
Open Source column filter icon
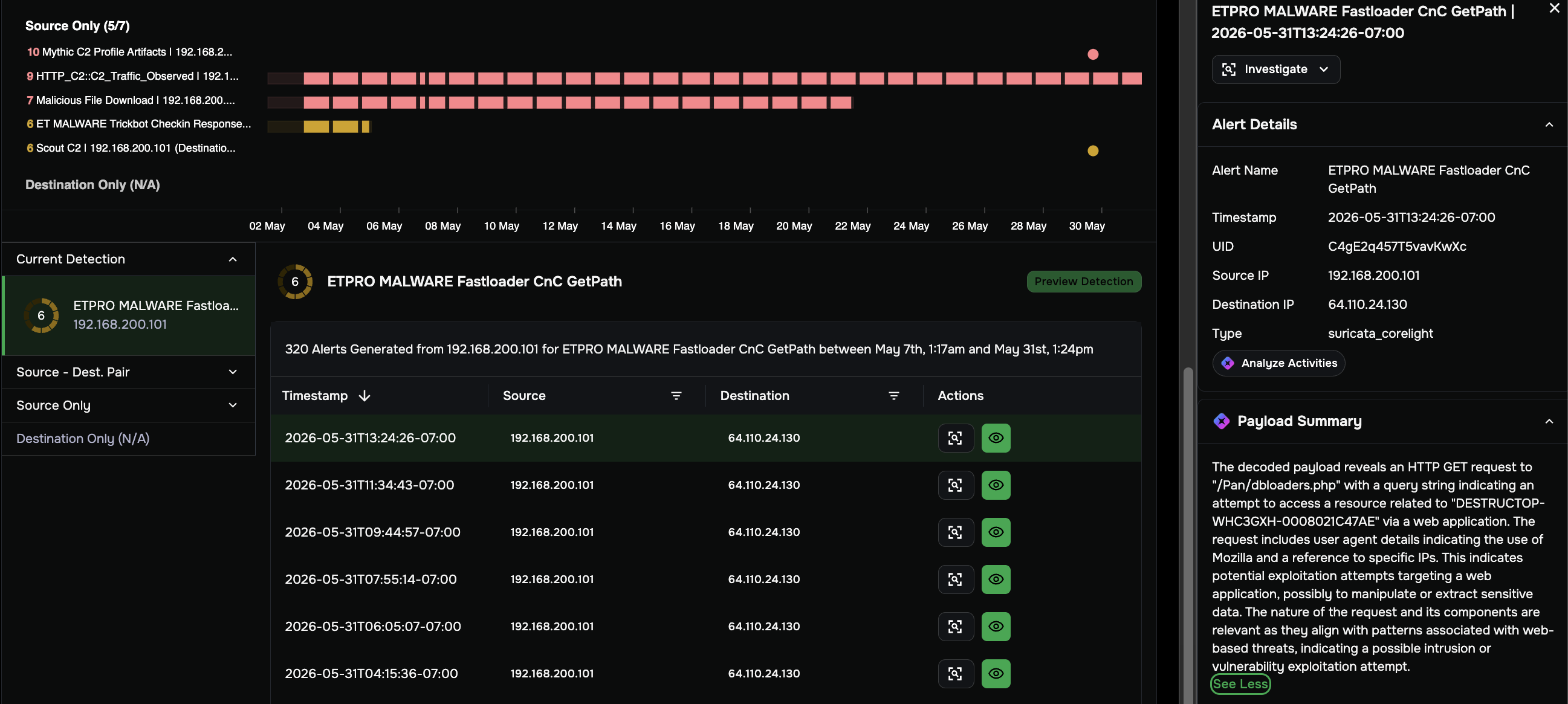click(676, 395)
